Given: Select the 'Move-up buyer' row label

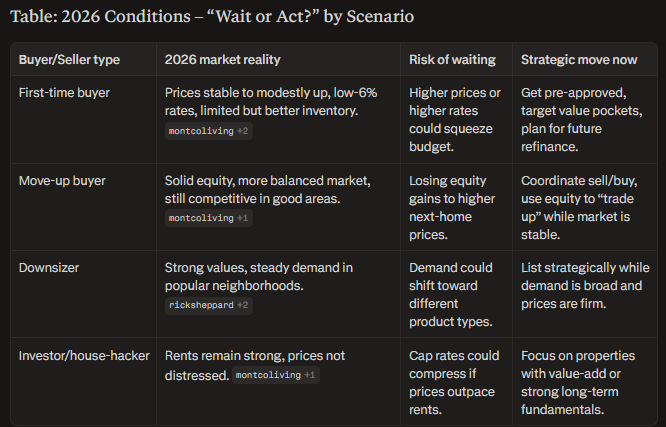Looking at the screenshot, I should click(x=62, y=180).
